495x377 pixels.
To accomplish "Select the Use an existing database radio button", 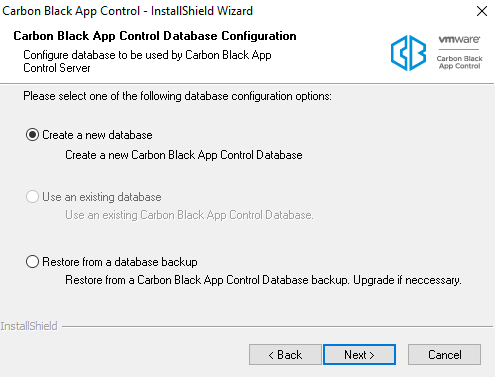I will click(32, 197).
